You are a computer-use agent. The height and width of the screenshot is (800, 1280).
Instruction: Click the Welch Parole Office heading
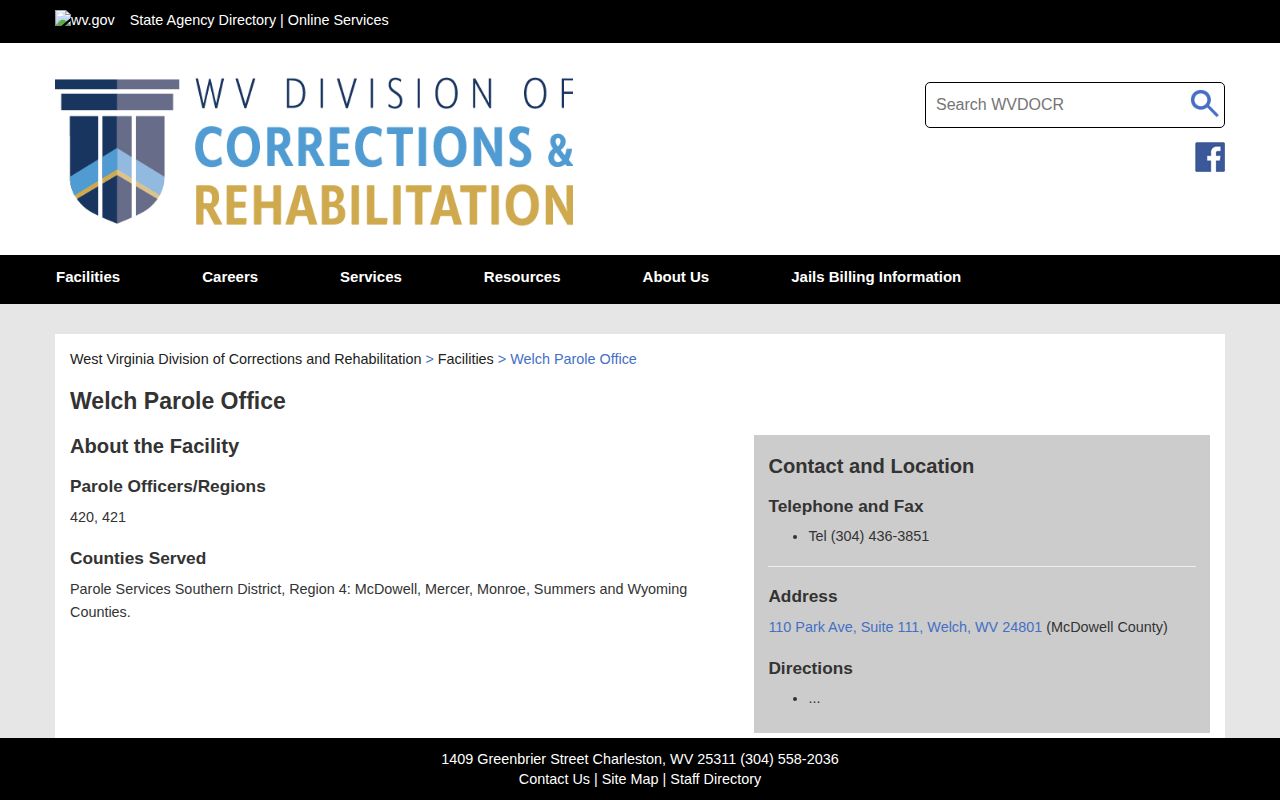178,401
